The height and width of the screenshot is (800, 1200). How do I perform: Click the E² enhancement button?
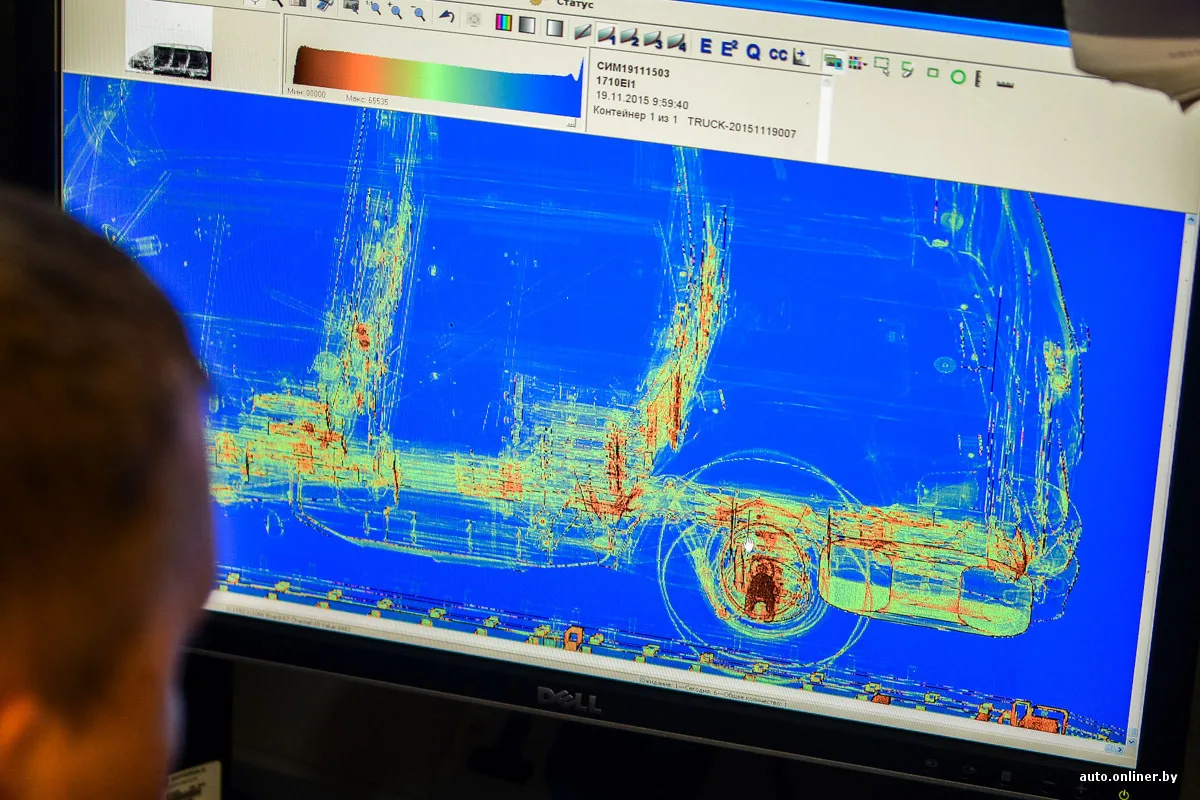click(x=729, y=48)
